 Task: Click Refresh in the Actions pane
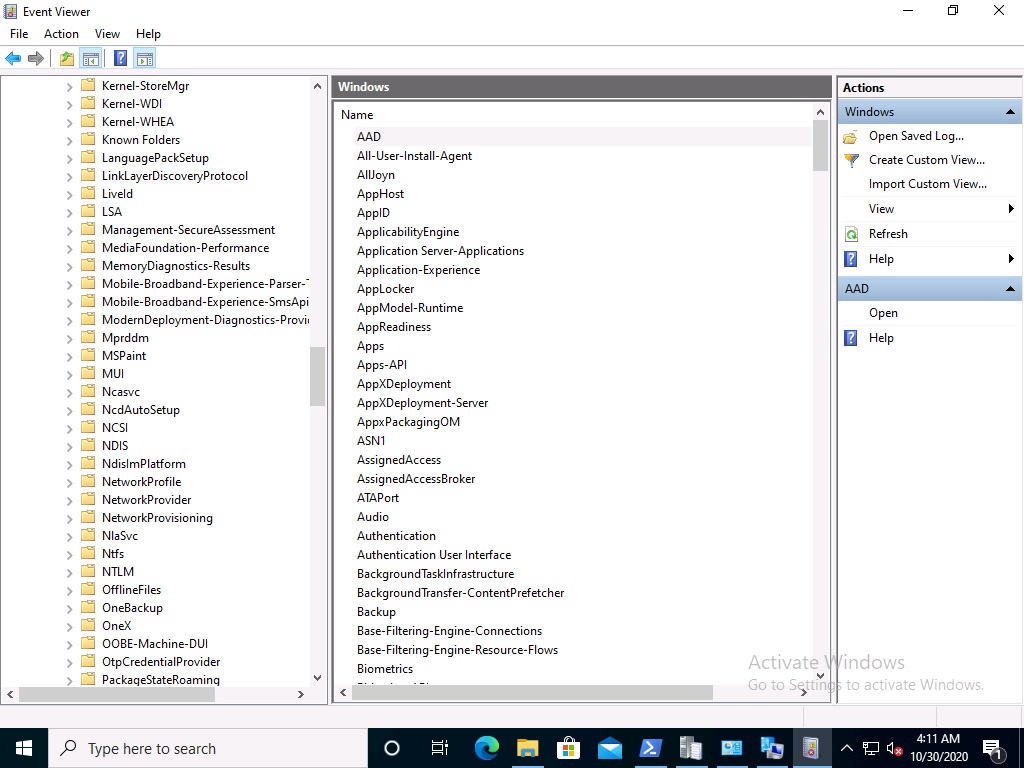click(x=888, y=234)
